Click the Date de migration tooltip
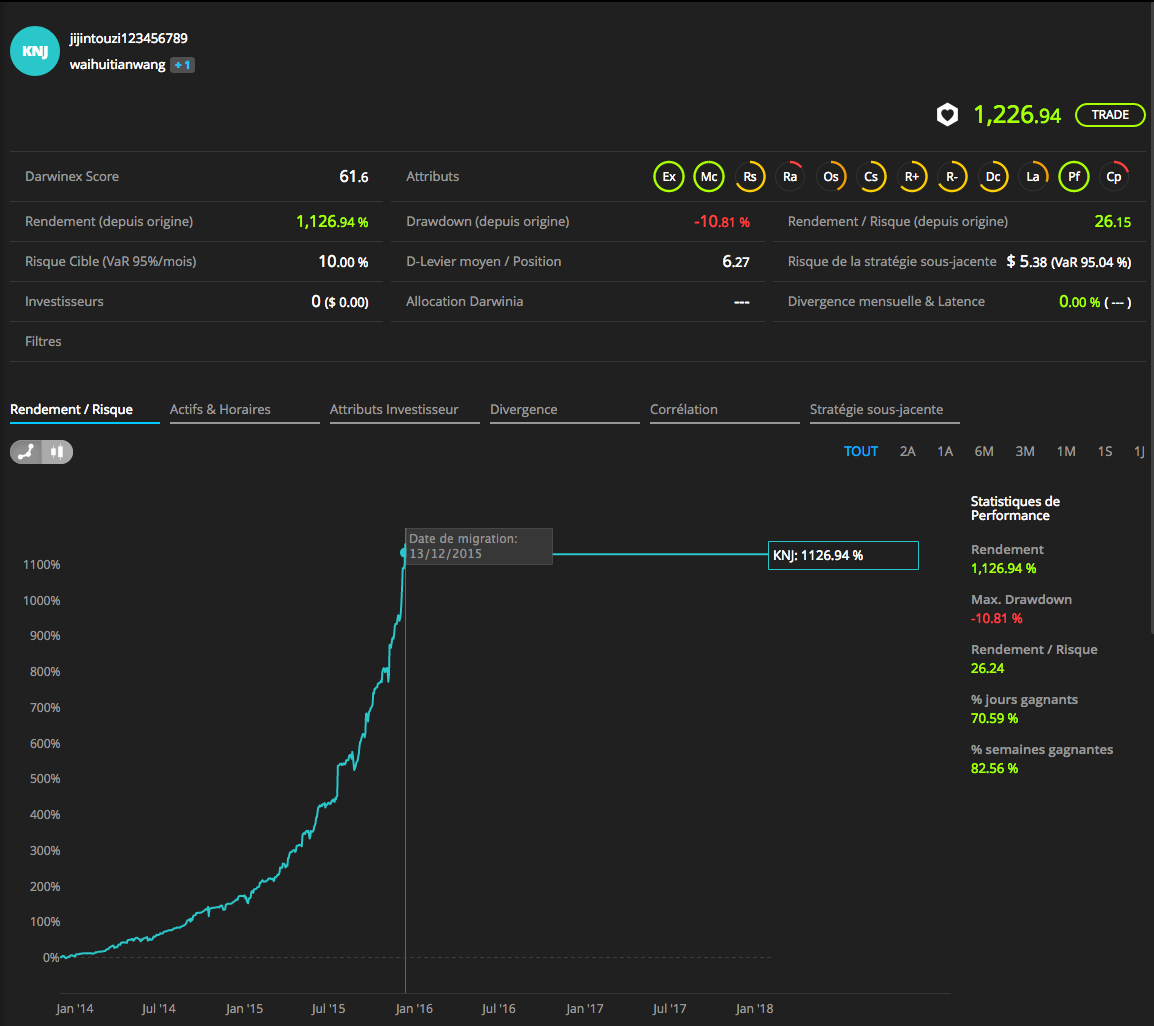The height and width of the screenshot is (1026, 1154). click(x=478, y=546)
